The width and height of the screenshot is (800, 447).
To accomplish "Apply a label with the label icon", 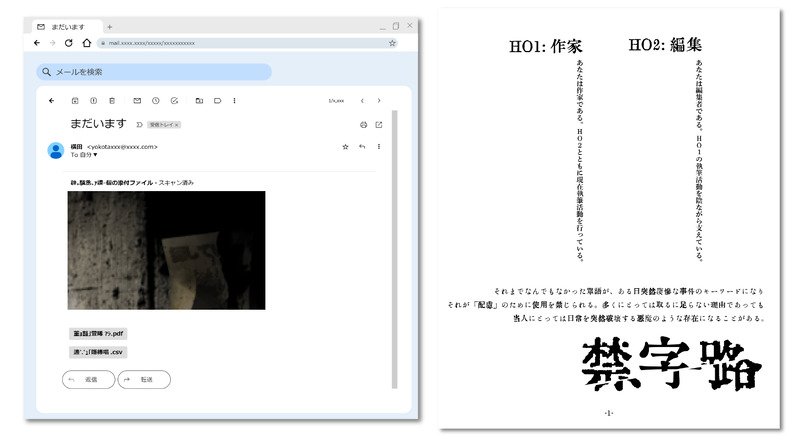I will coord(218,101).
